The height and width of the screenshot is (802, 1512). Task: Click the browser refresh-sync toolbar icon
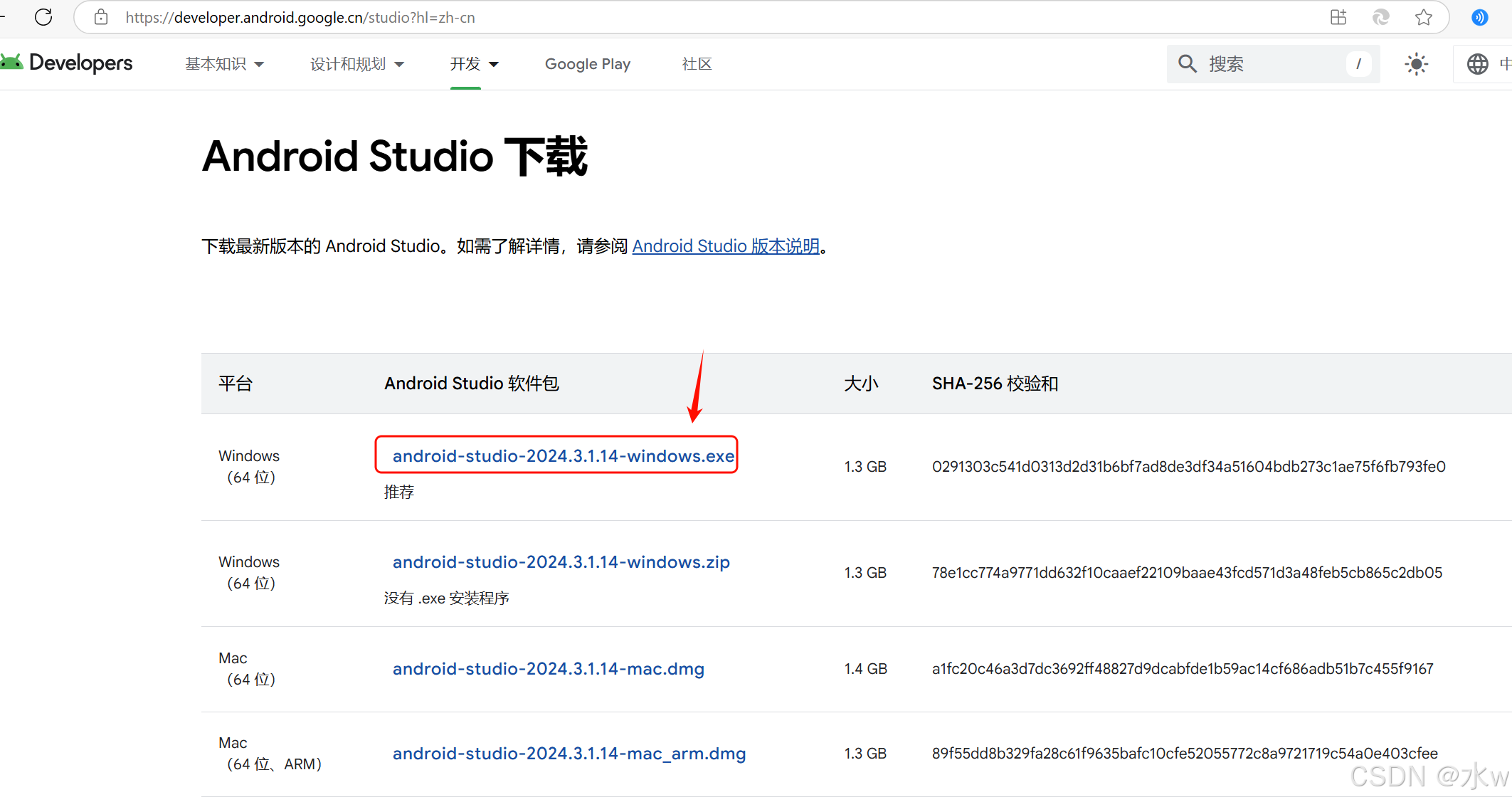click(x=1380, y=17)
